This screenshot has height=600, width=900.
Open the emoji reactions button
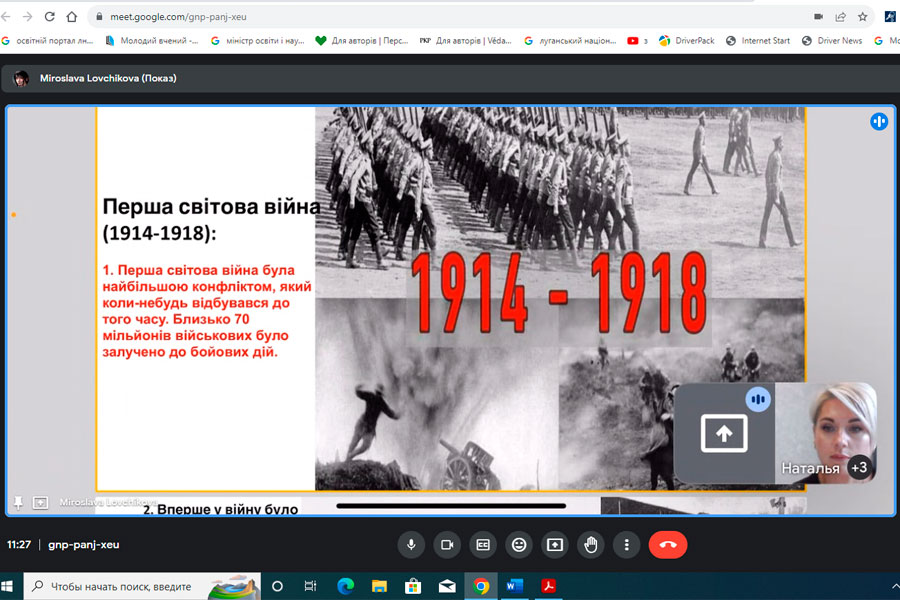point(518,545)
